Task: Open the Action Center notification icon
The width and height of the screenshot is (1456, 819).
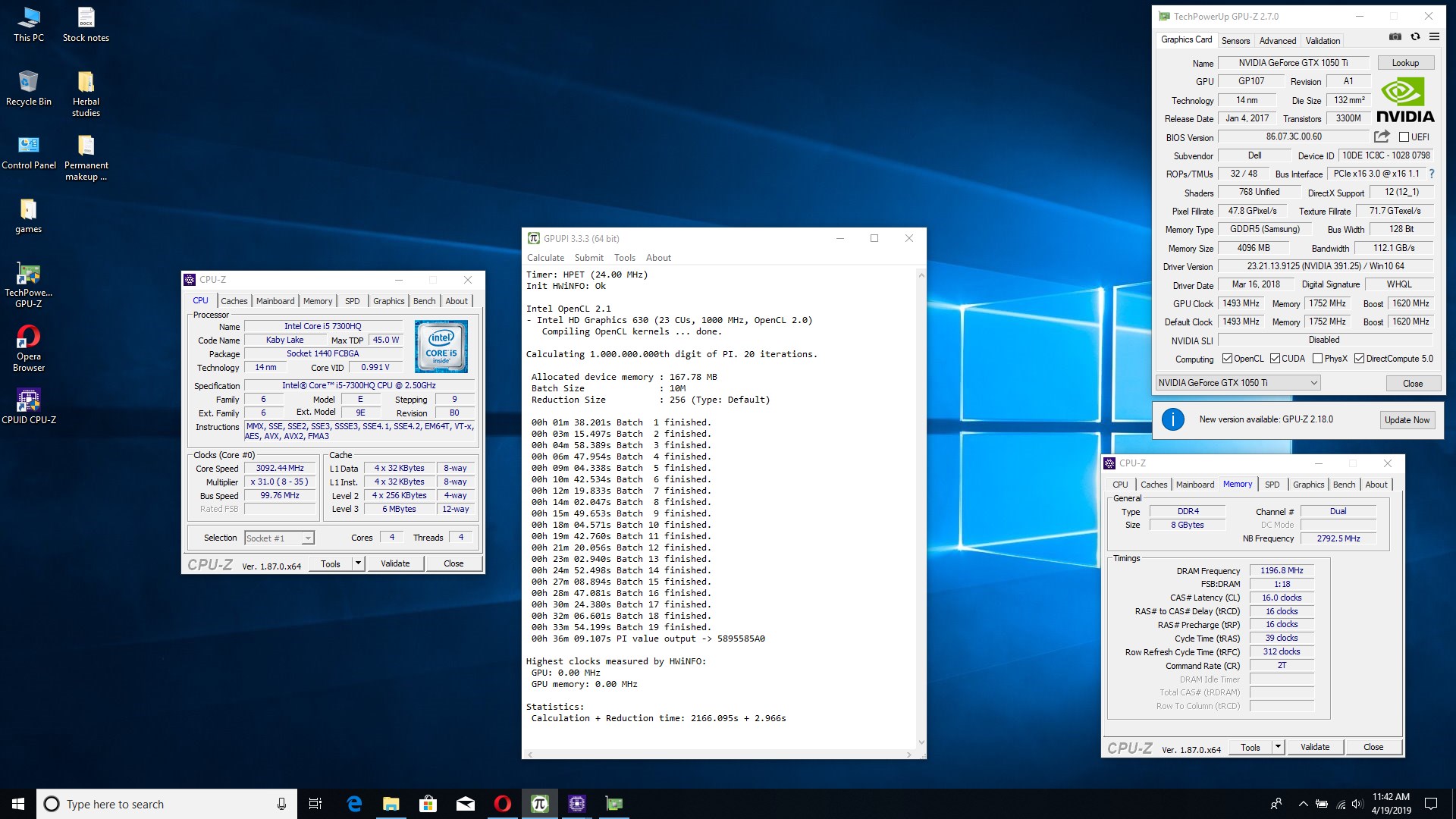Action: pyautogui.click(x=1431, y=804)
